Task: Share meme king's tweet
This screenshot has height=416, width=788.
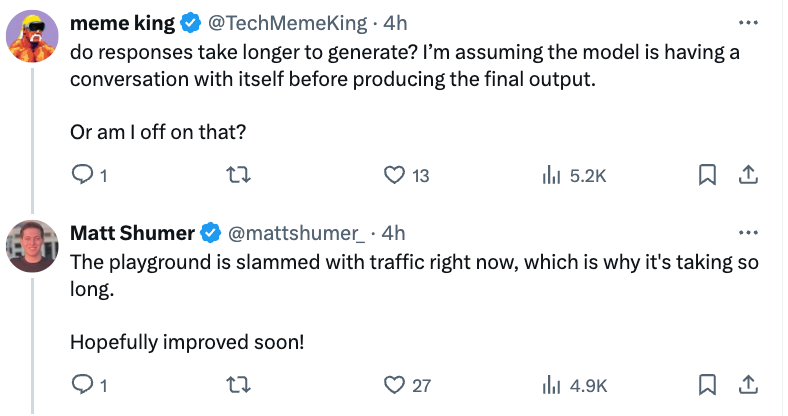Action: tap(746, 175)
